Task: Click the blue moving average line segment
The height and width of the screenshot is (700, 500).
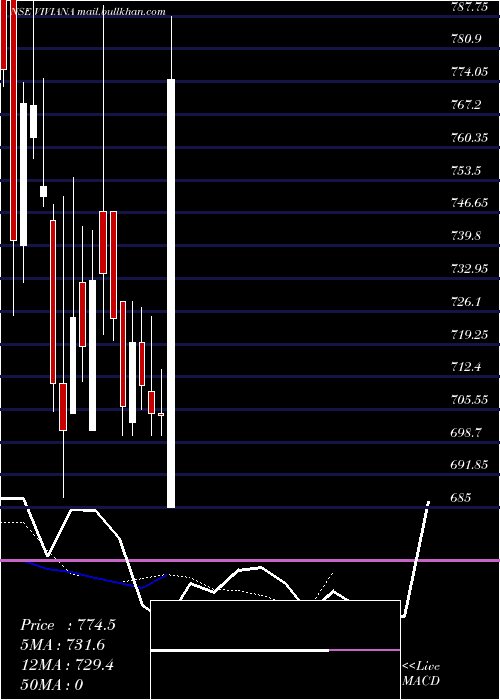Action: [x=96, y=576]
